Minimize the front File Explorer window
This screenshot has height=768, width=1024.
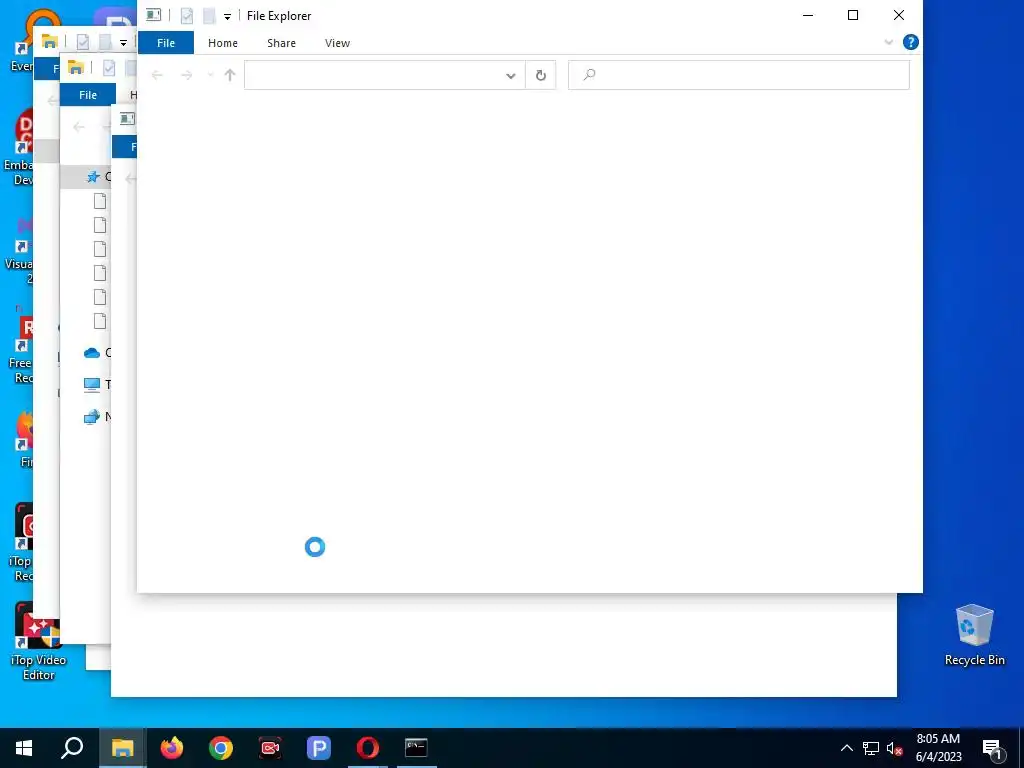point(808,15)
